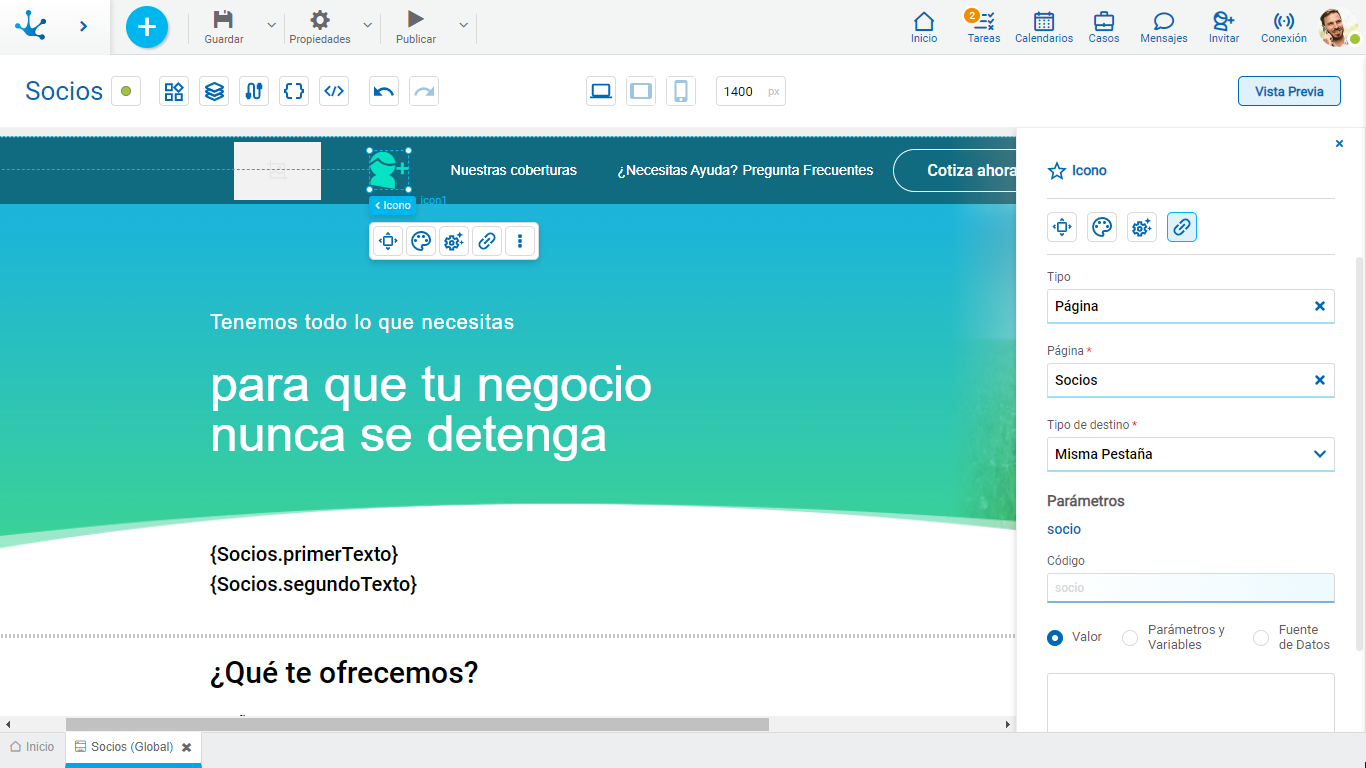
Task: Click the variables/connections toolbar icon
Action: 254,91
